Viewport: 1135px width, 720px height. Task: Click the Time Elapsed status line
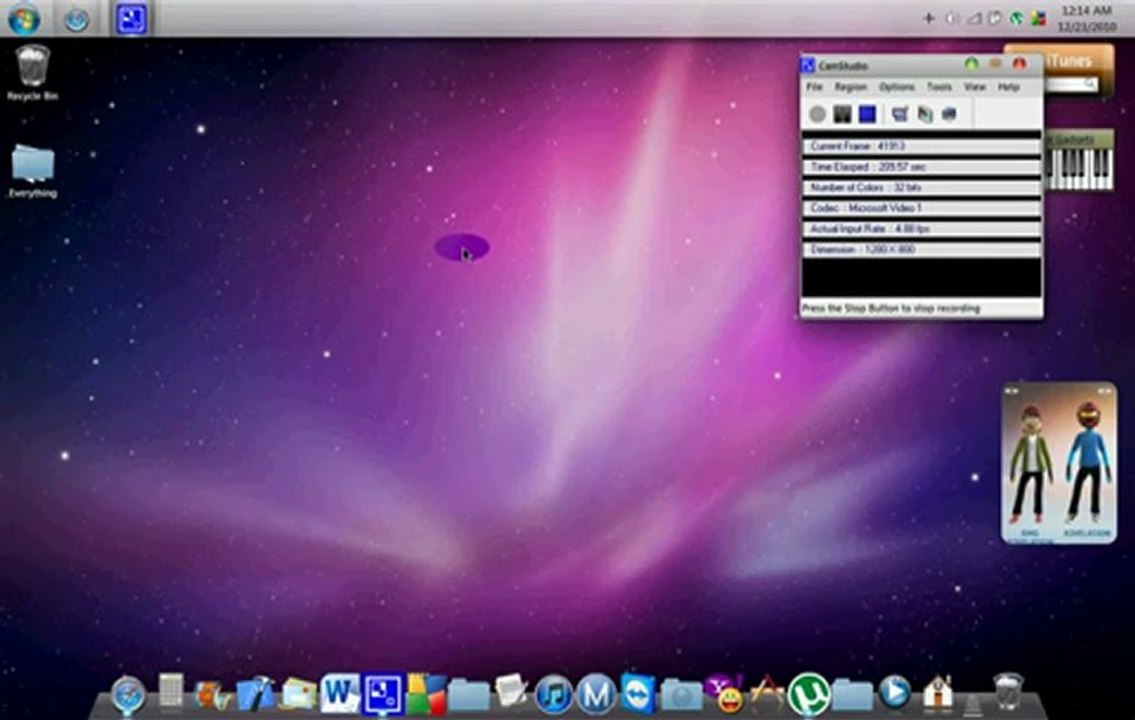click(921, 167)
